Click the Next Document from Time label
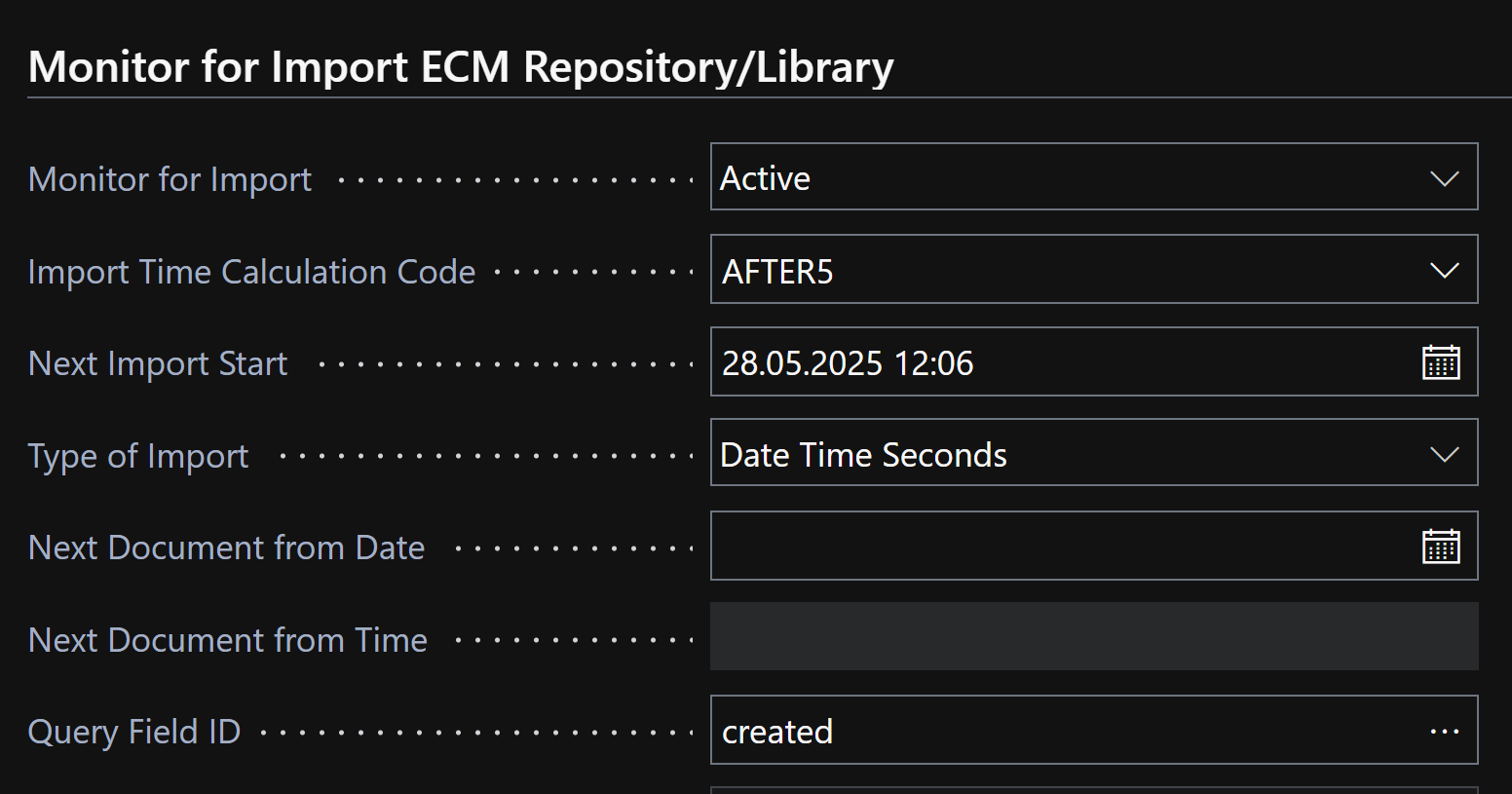Screen dimensions: 1512x794 pyautogui.click(x=228, y=640)
